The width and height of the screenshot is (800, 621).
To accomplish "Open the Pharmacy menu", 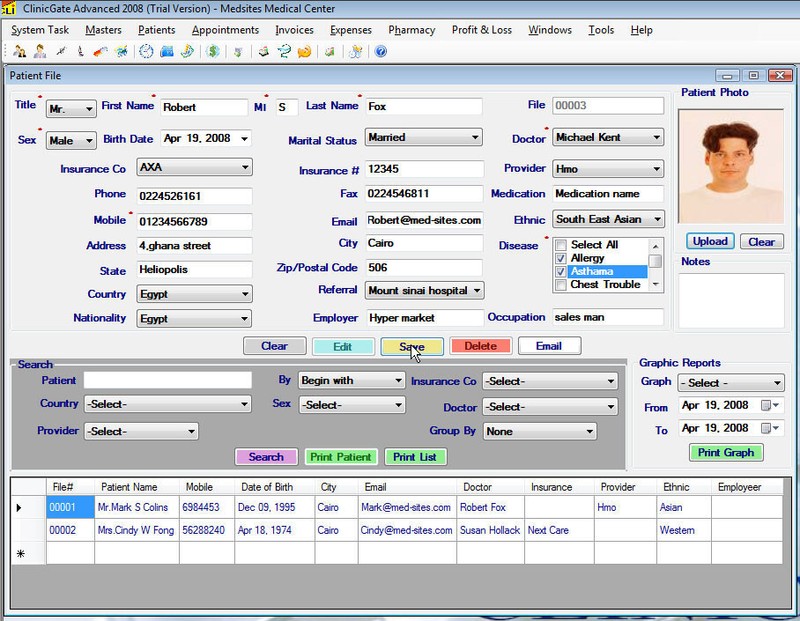I will 412,30.
